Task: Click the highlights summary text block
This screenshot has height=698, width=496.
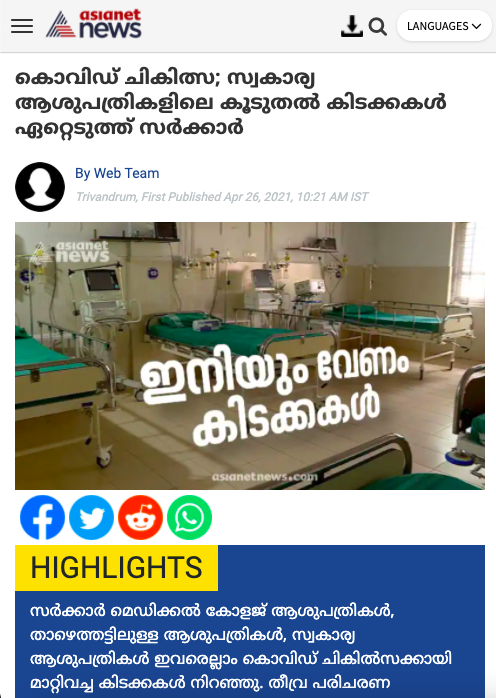Action: [240, 646]
